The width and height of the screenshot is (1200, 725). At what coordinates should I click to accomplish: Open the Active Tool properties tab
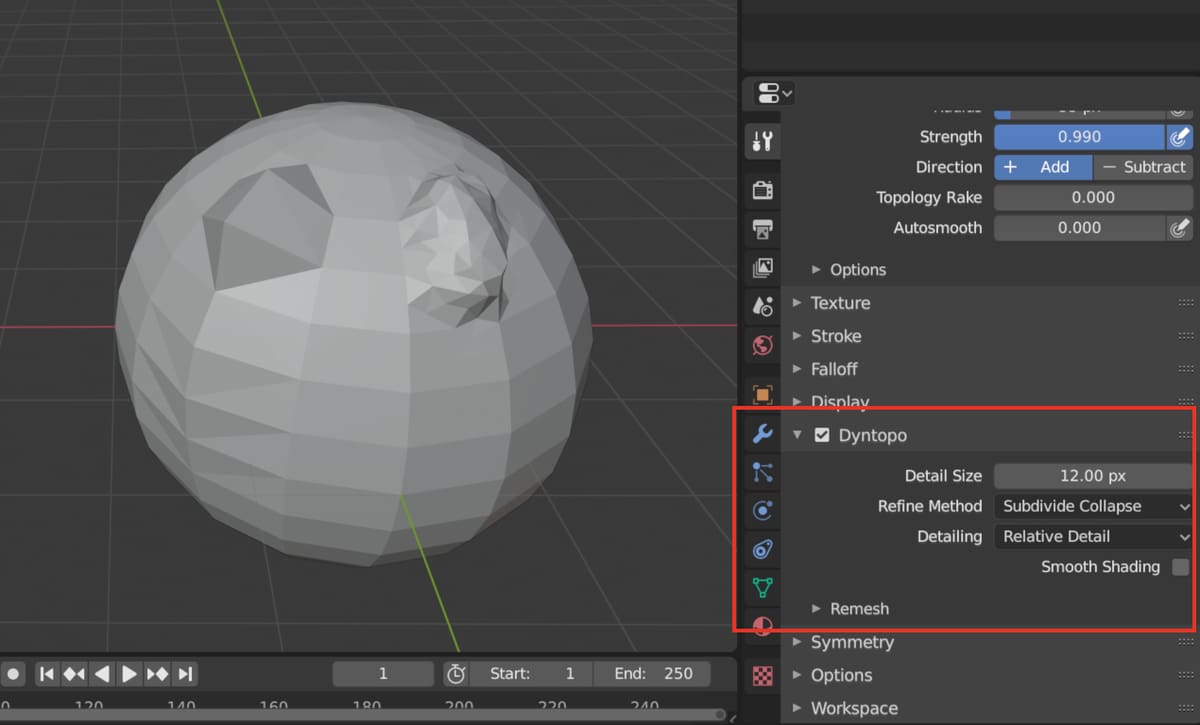[762, 141]
